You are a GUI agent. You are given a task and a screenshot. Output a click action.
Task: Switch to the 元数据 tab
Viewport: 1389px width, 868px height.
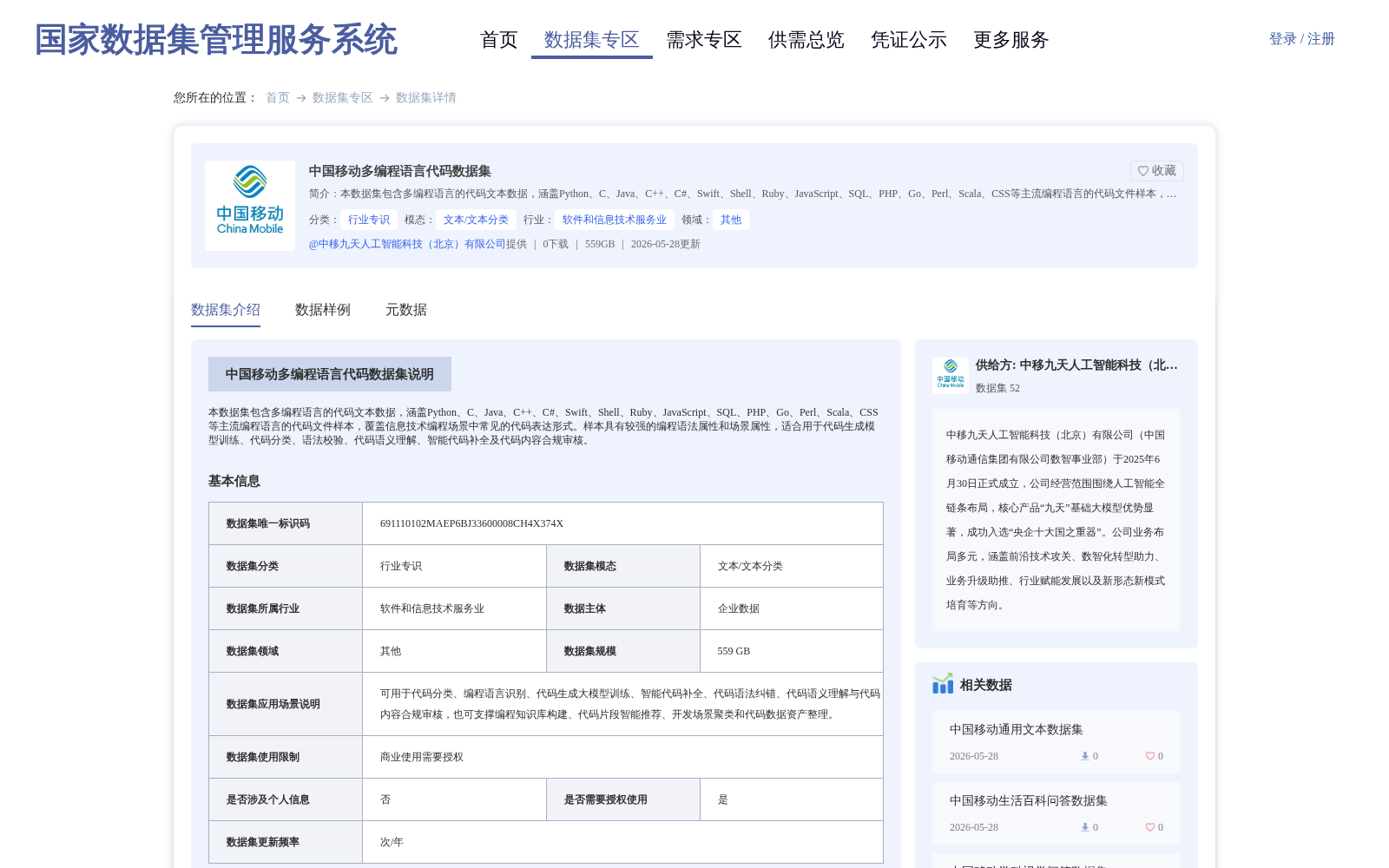(406, 310)
